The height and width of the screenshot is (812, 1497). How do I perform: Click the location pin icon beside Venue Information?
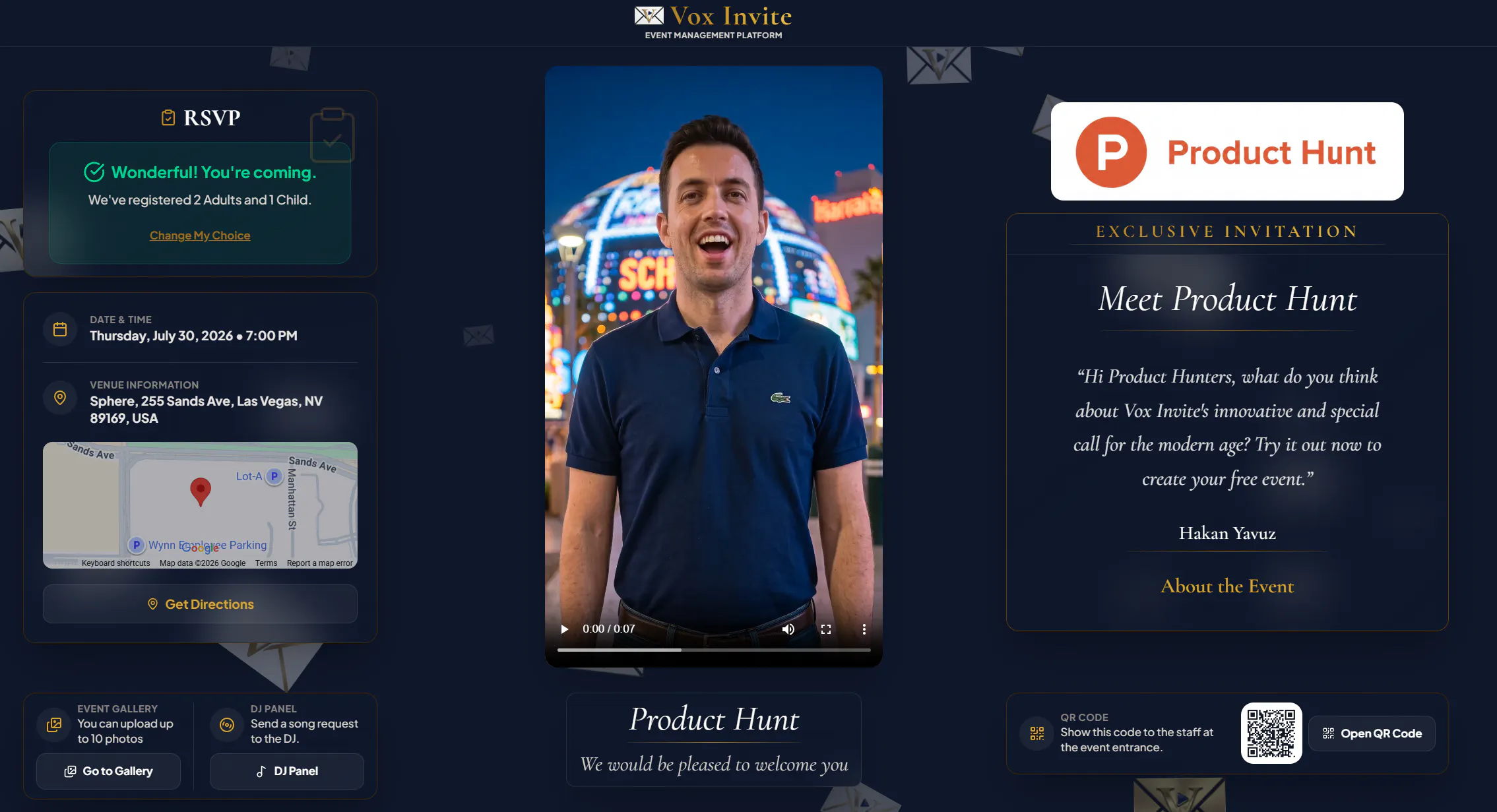pos(60,398)
